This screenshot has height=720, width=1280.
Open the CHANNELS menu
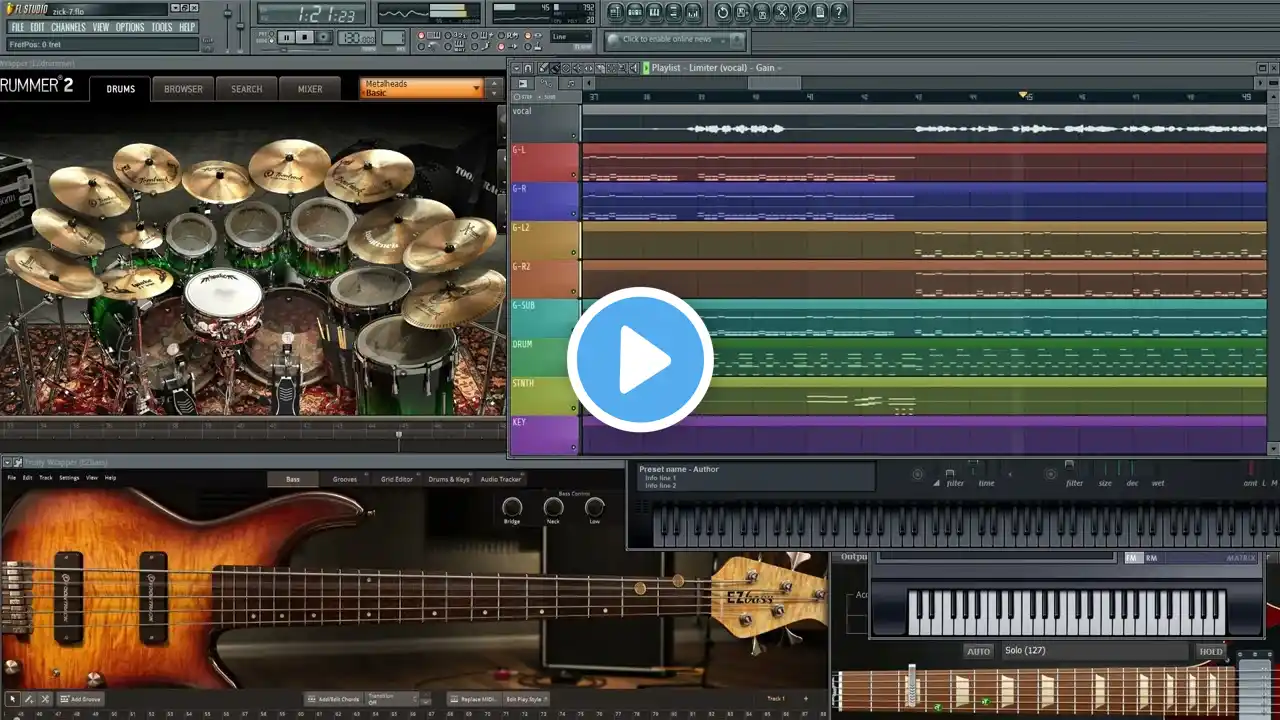[68, 27]
